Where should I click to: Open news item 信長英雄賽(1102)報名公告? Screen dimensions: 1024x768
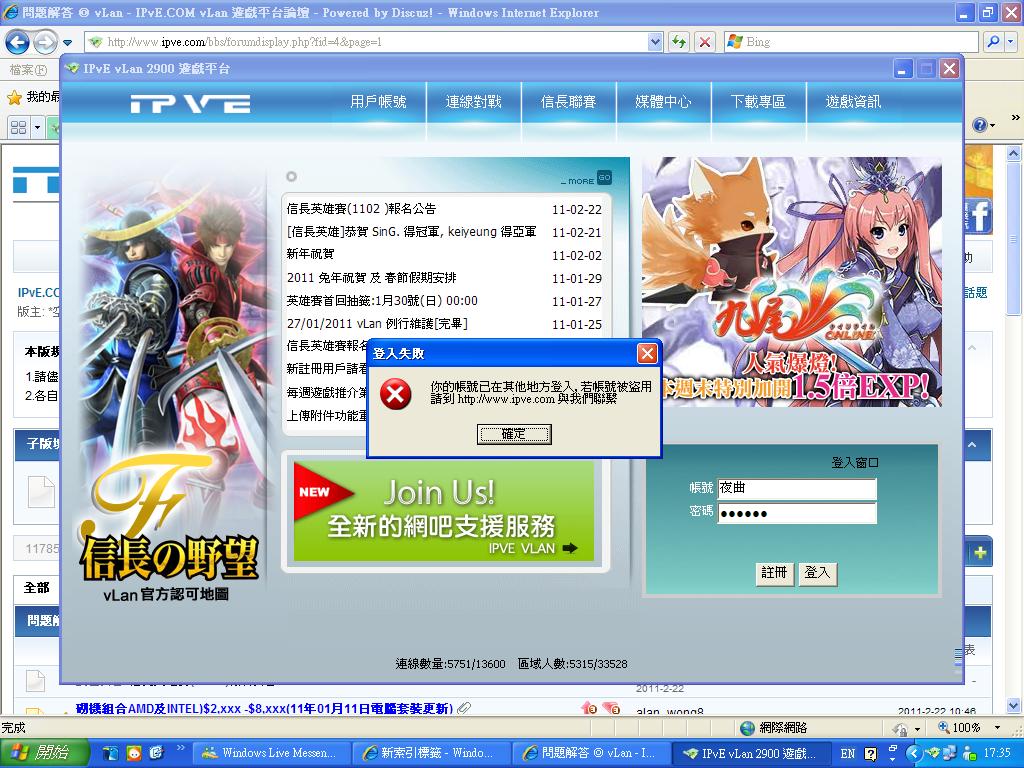(x=361, y=209)
